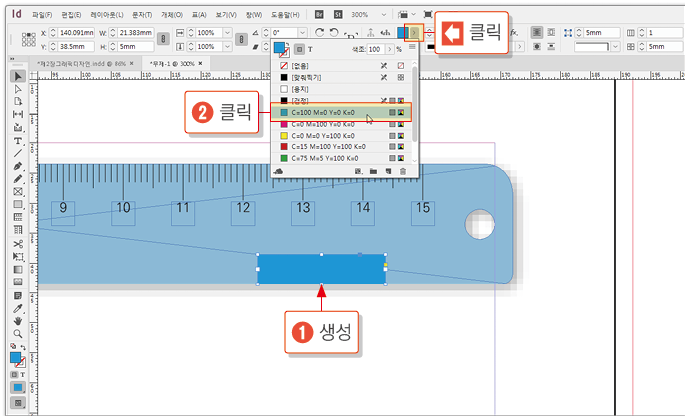Click rotate 90° clockwise icon
Screen dimensions: 685x416
[x=320, y=33]
